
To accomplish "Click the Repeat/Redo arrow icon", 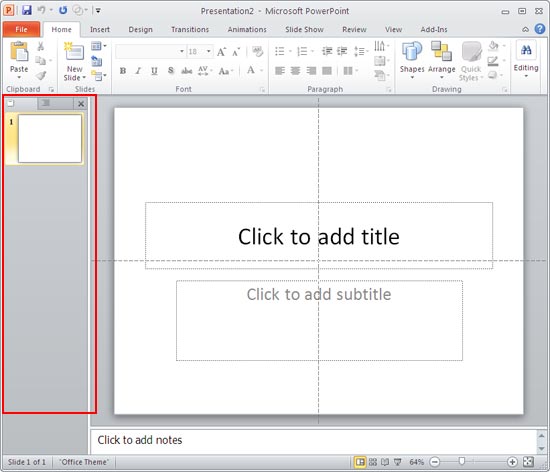I will (63, 10).
